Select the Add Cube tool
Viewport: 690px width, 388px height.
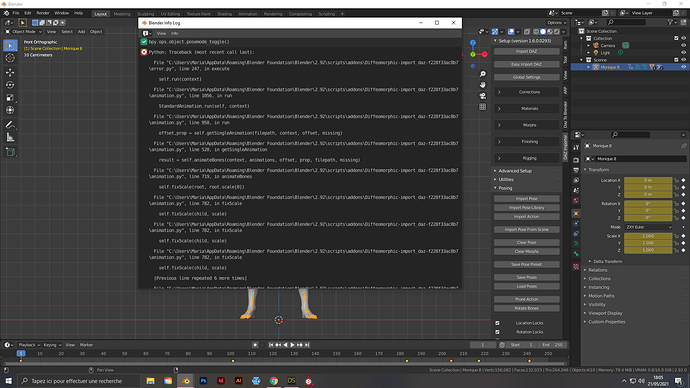click(x=10, y=152)
